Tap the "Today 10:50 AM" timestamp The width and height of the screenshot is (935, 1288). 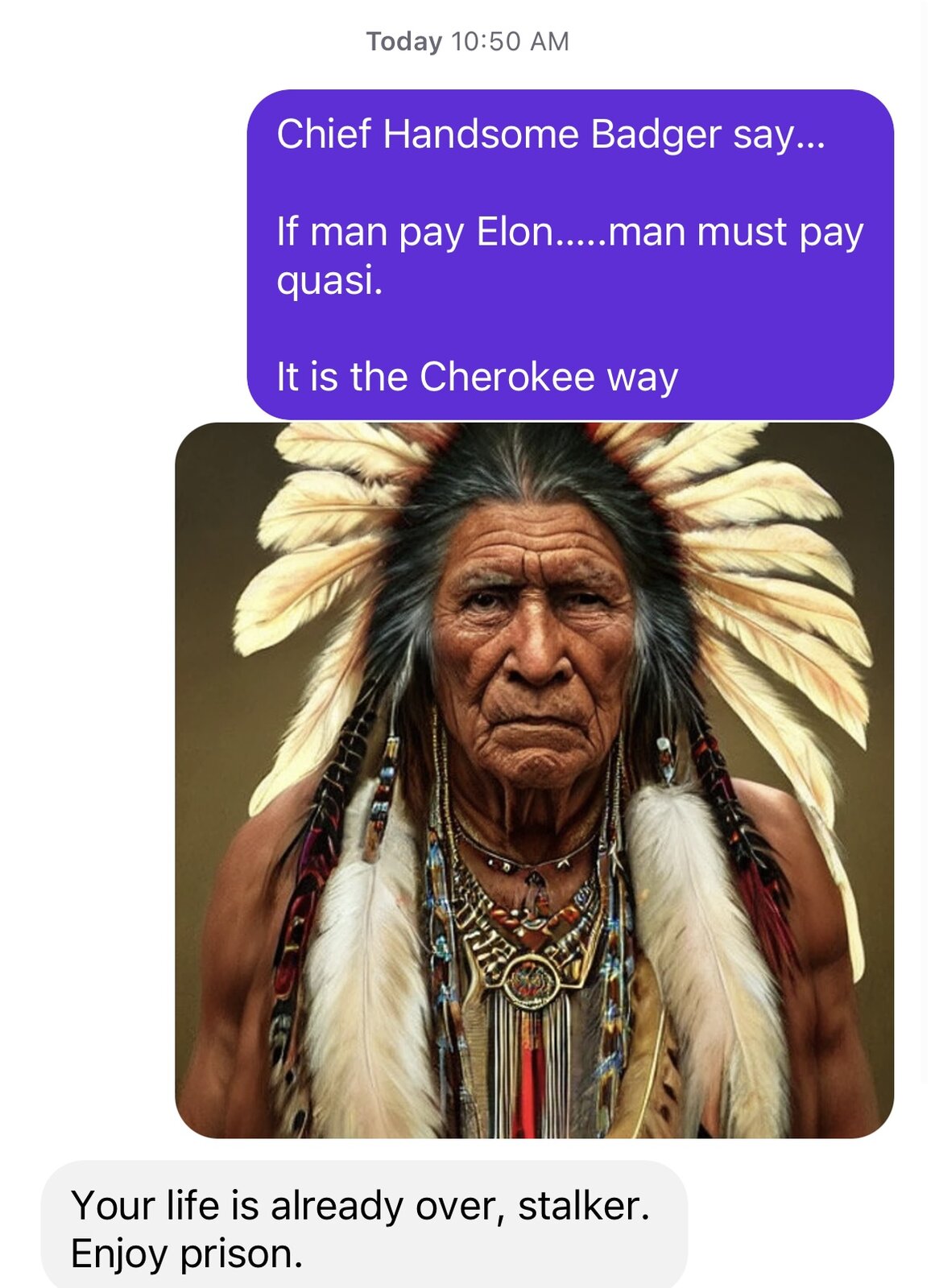(x=467, y=41)
